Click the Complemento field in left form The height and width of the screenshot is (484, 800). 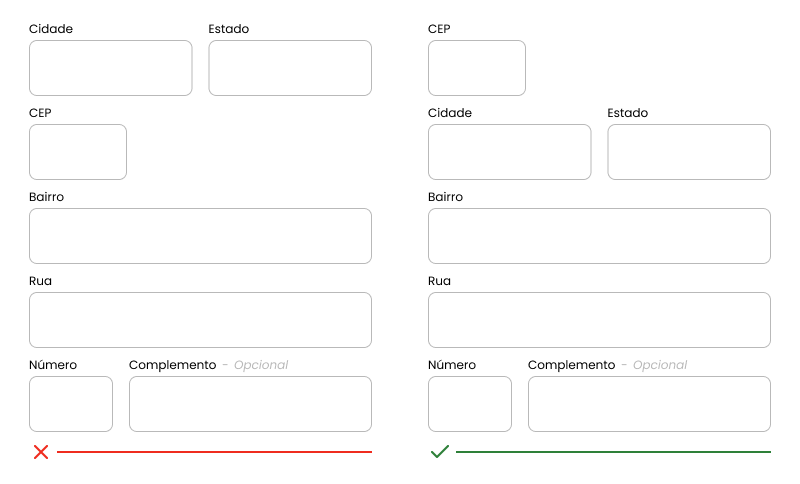click(250, 404)
